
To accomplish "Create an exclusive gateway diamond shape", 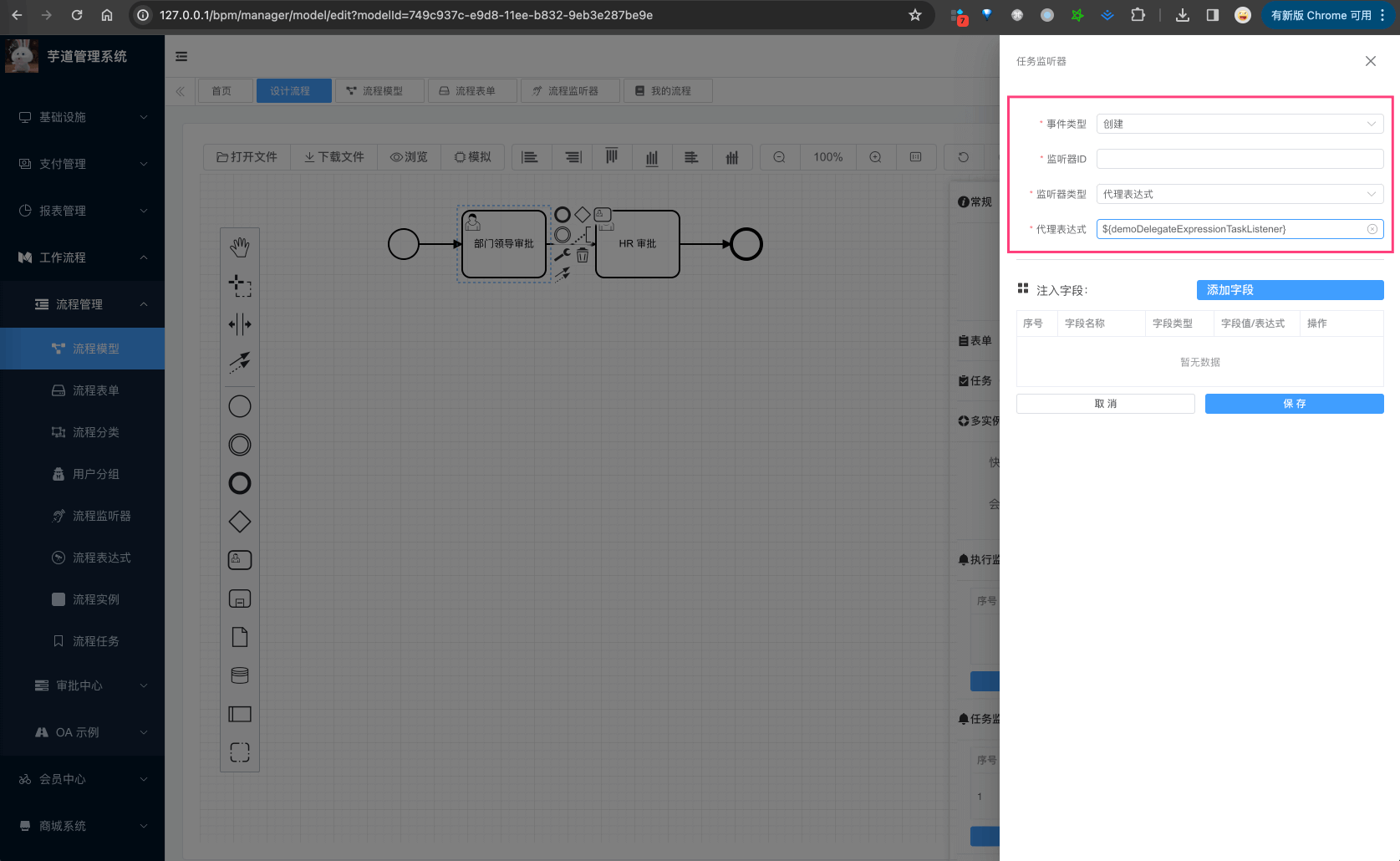I will 240,522.
